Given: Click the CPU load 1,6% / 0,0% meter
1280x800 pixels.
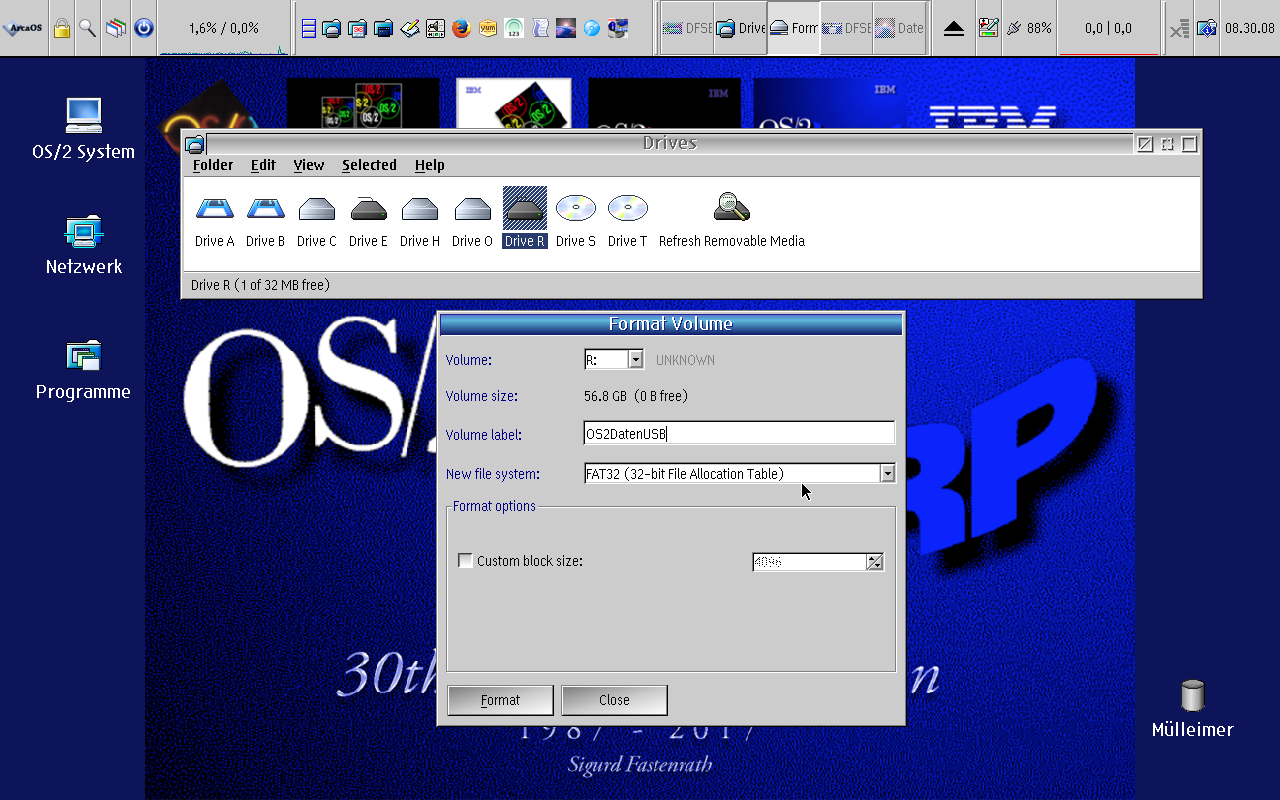Looking at the screenshot, I should (x=224, y=28).
